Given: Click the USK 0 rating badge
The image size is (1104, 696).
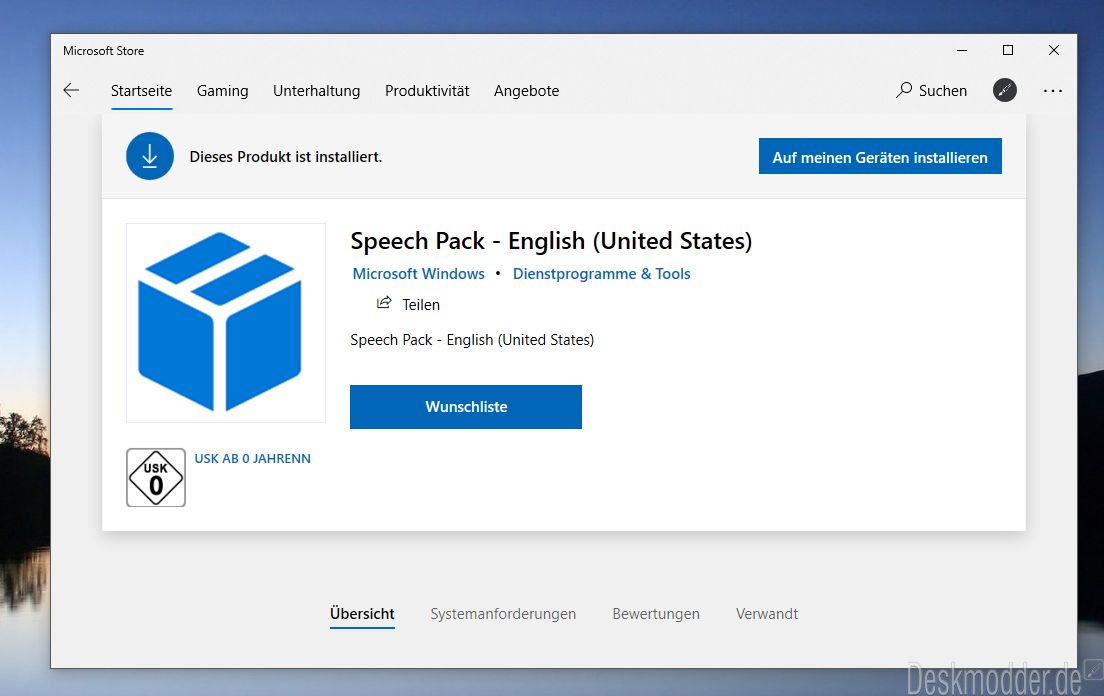Looking at the screenshot, I should click(156, 478).
